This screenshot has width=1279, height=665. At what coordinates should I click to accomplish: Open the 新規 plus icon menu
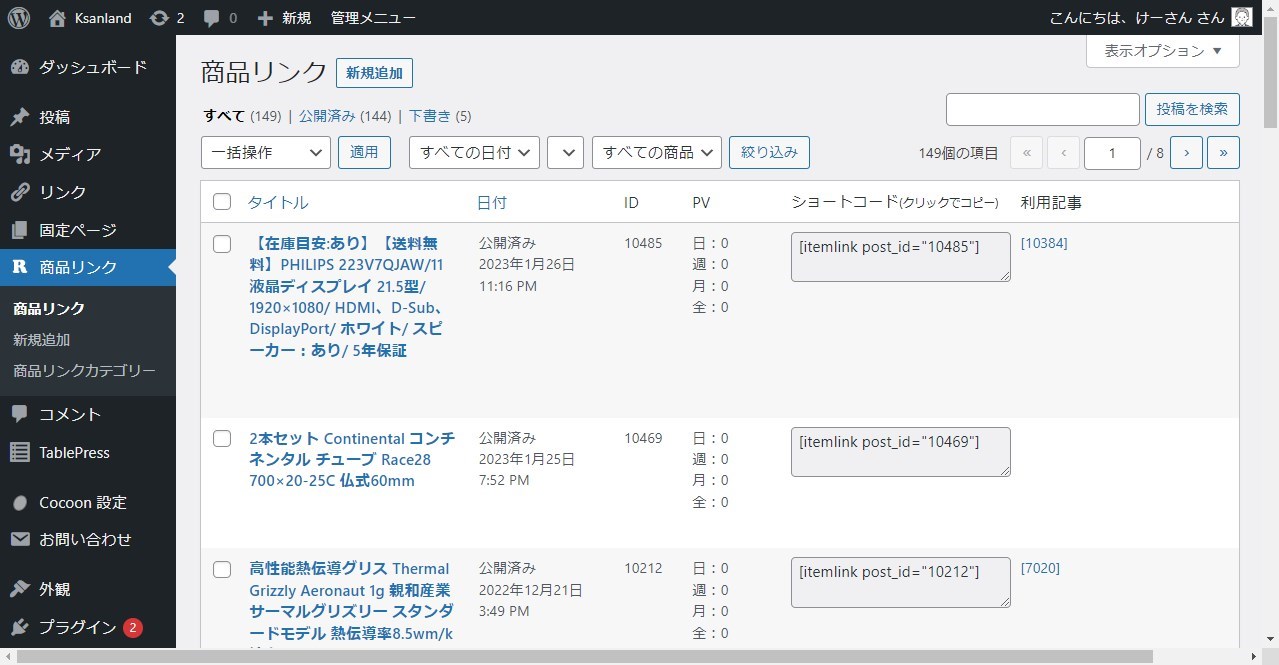coord(263,17)
